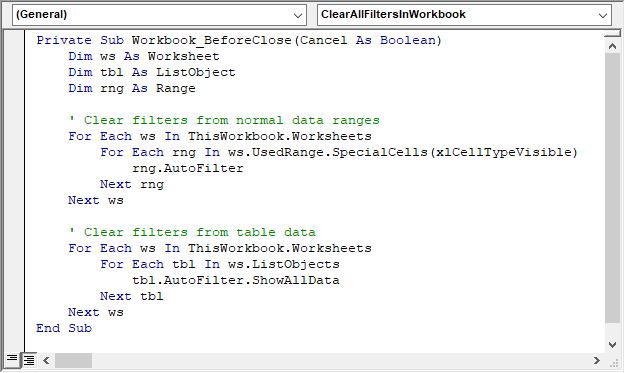
Task: Click the End Sub line
Action: pyautogui.click(x=64, y=328)
